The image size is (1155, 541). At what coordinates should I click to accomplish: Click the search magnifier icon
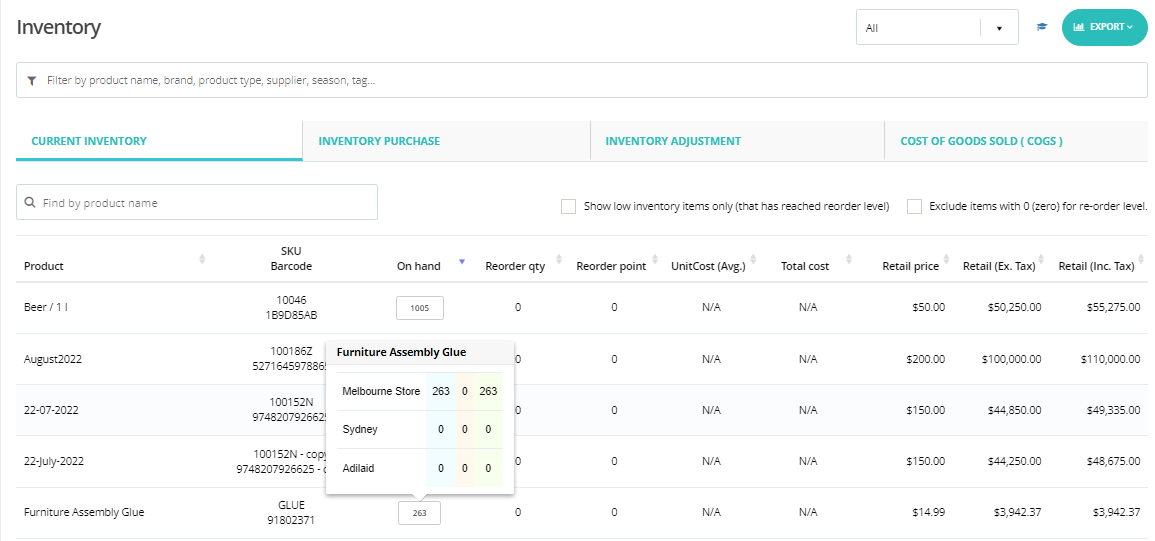tap(30, 202)
